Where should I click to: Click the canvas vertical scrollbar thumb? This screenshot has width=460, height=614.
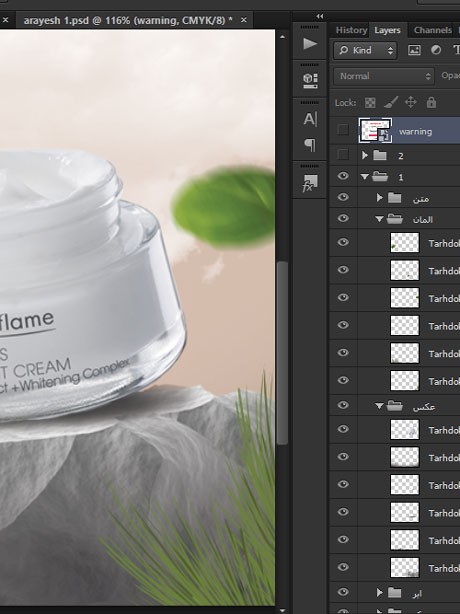(x=282, y=352)
